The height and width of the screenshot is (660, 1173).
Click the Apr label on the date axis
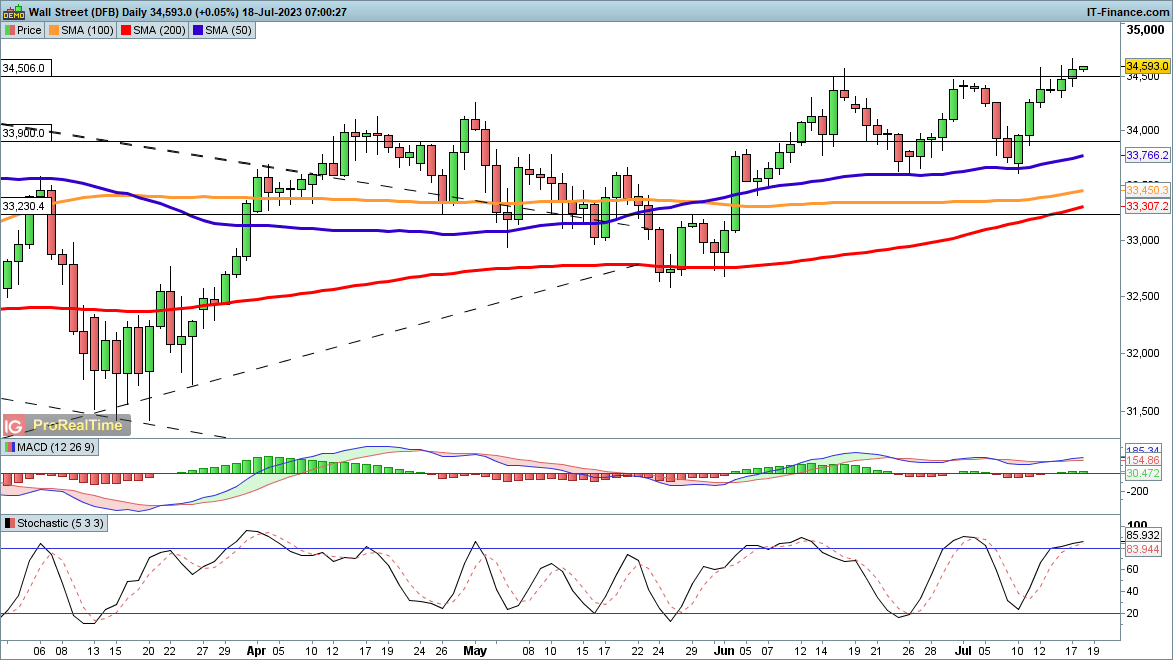(256, 651)
